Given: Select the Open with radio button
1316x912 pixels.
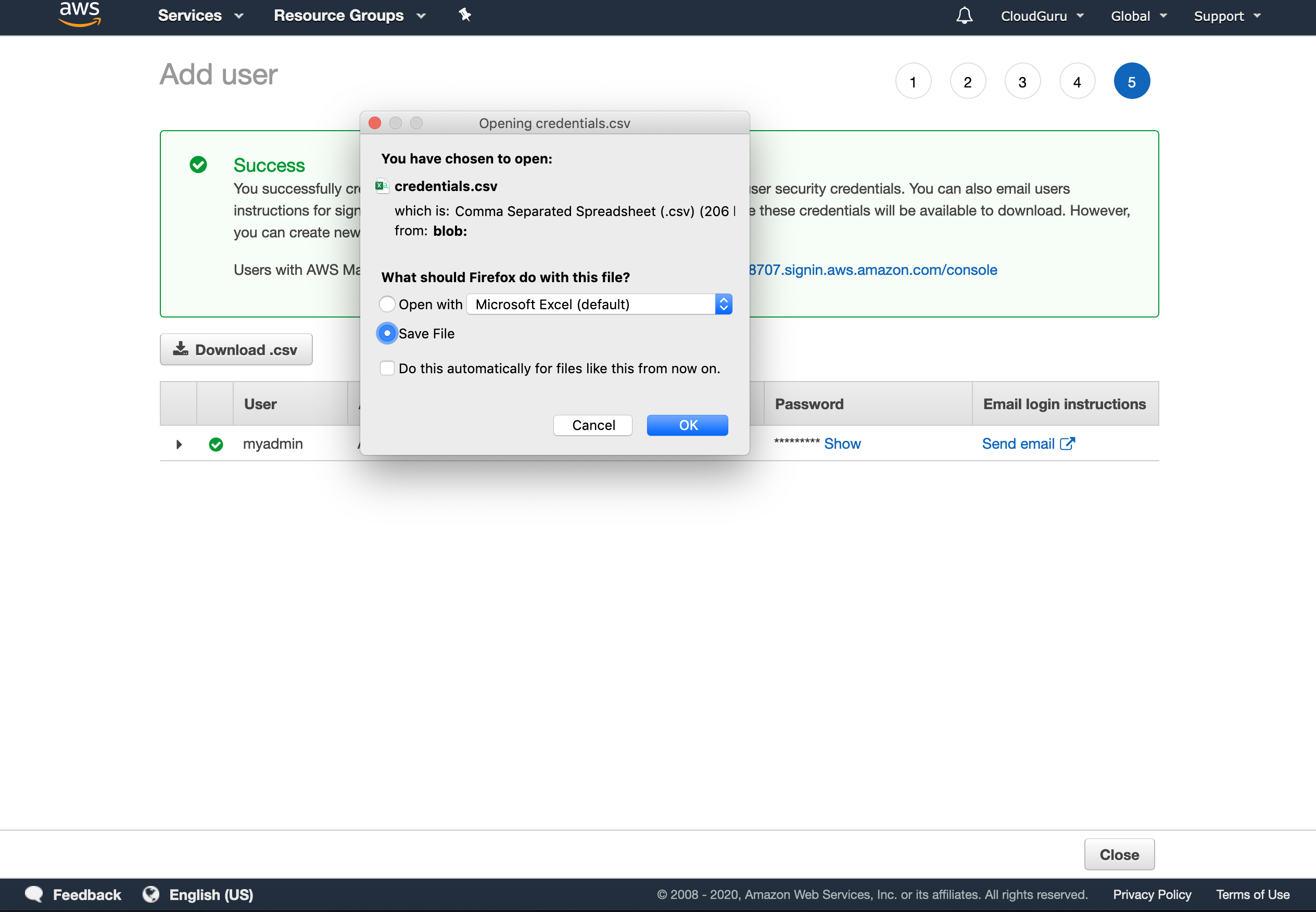Looking at the screenshot, I should [387, 304].
